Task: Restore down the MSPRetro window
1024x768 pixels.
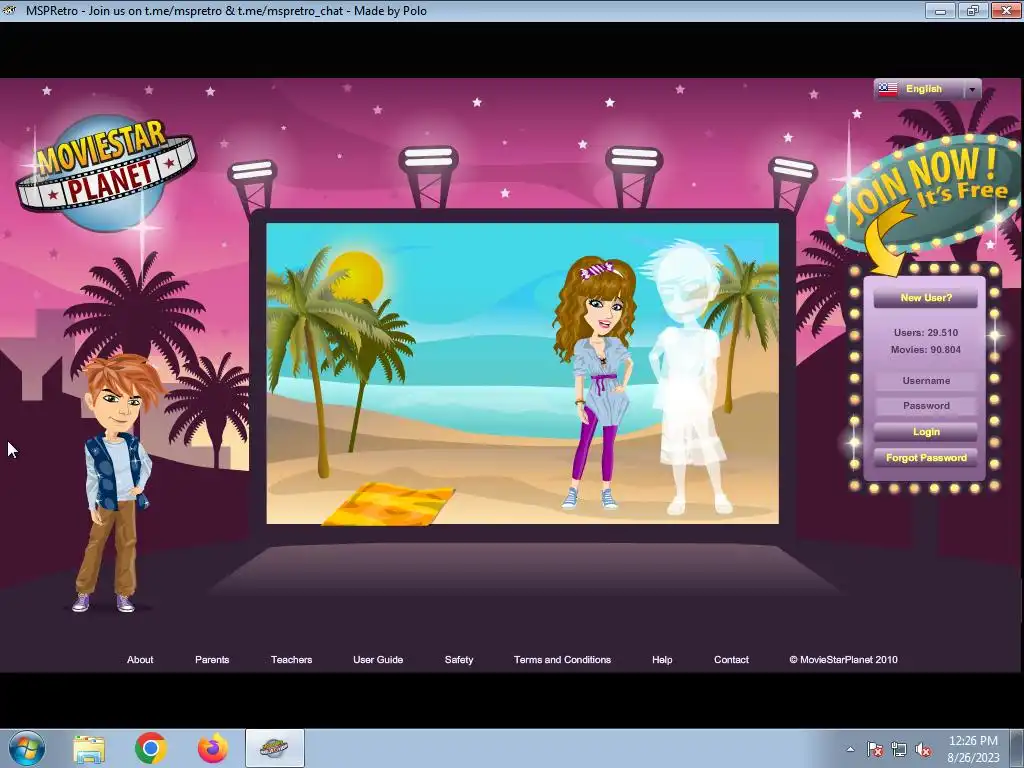Action: (973, 10)
